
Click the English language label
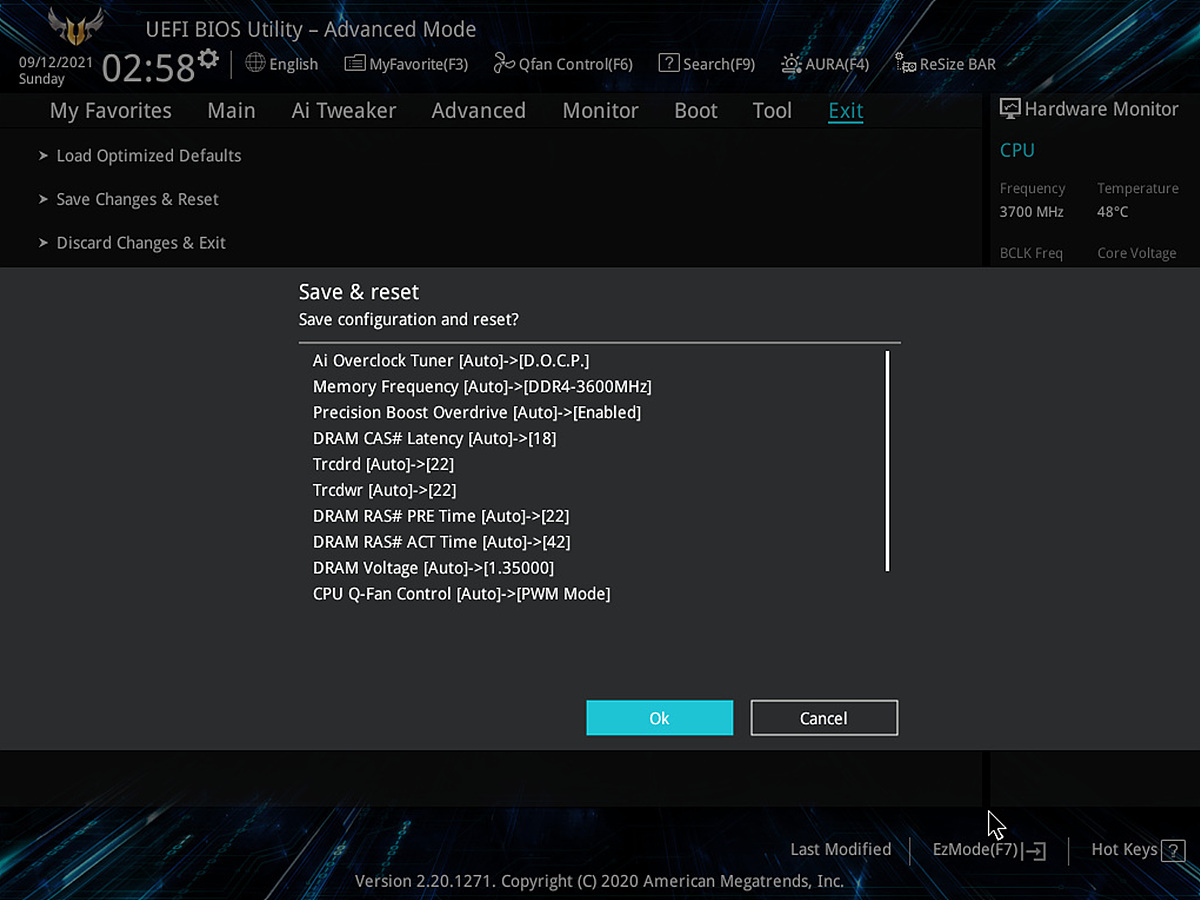(294, 64)
